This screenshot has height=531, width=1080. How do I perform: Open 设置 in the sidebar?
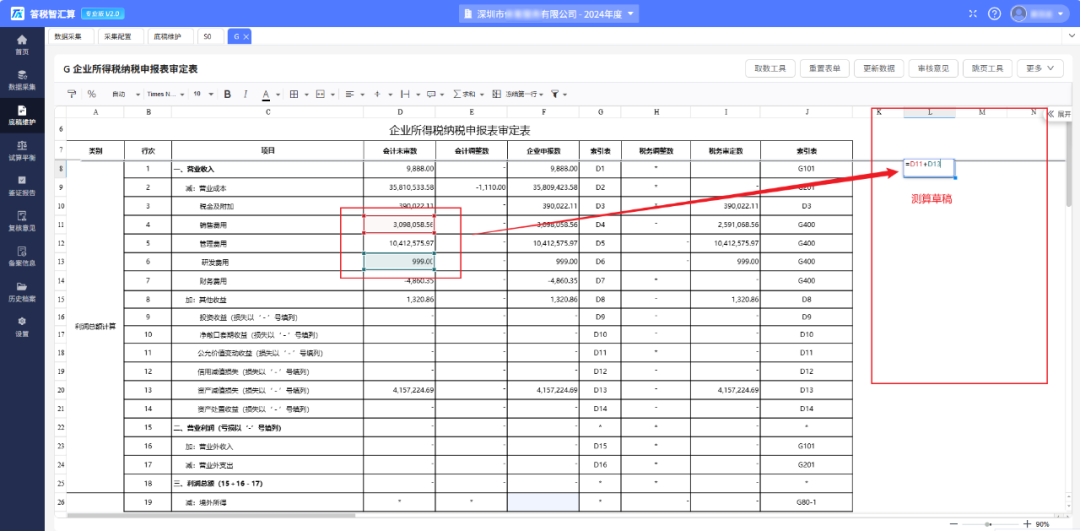point(22,326)
